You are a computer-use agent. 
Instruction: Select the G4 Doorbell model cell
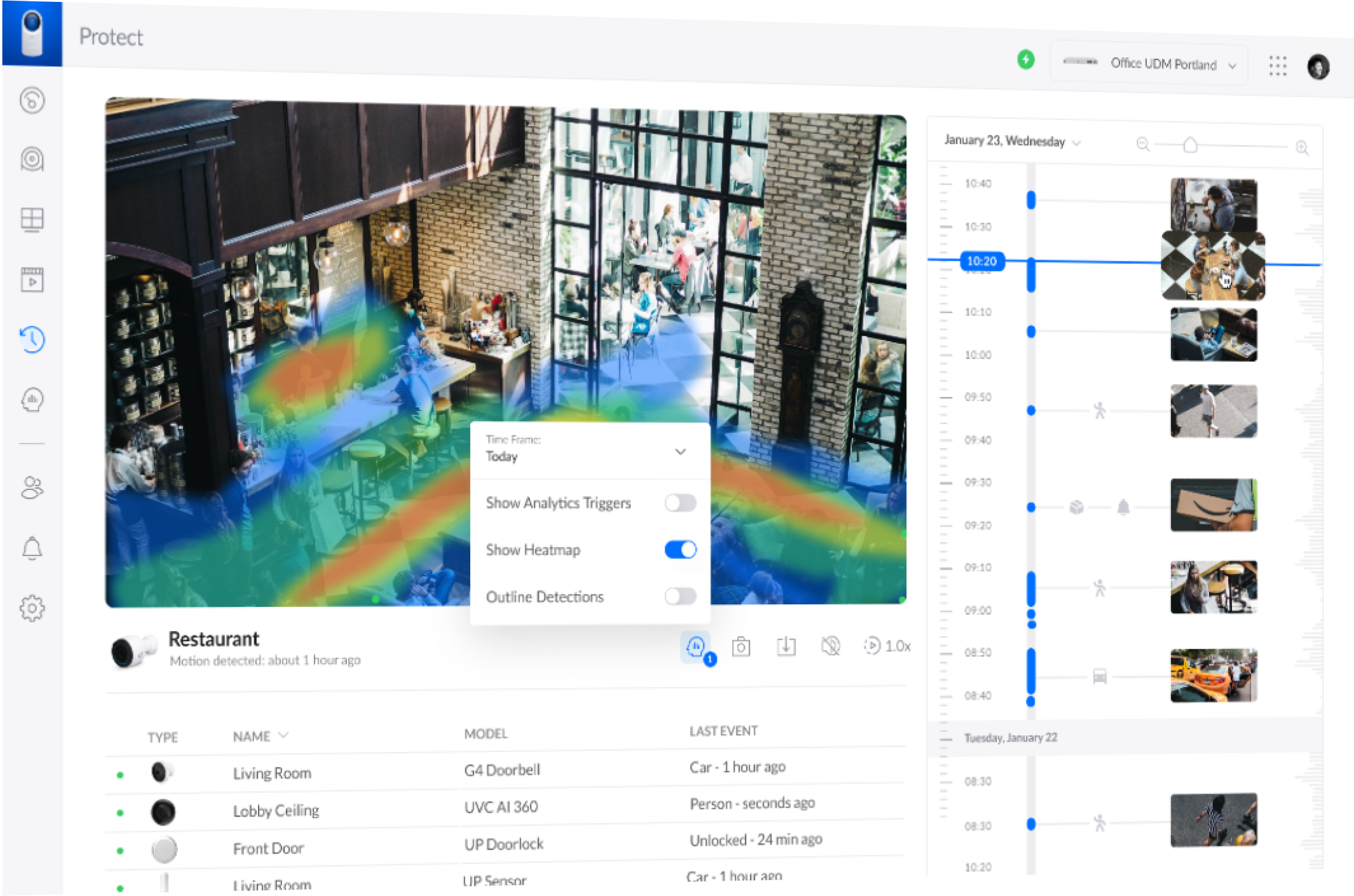(502, 770)
